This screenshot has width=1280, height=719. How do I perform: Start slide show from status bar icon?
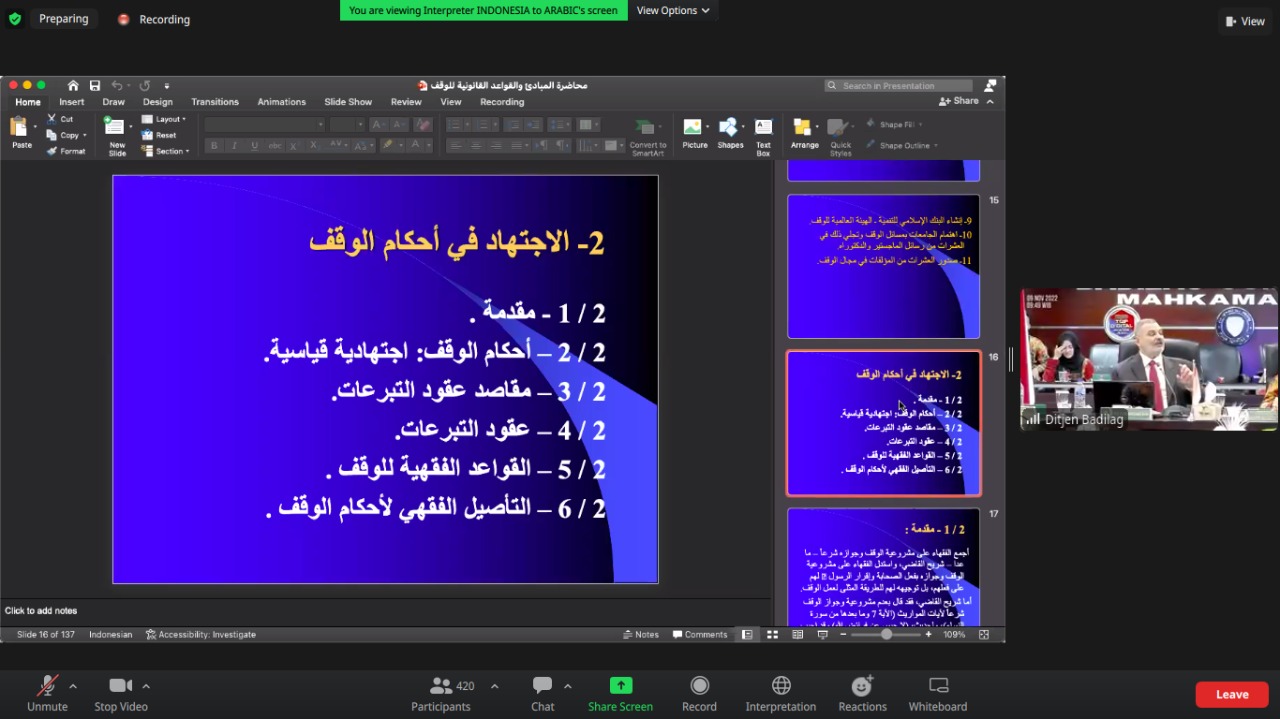[822, 635]
